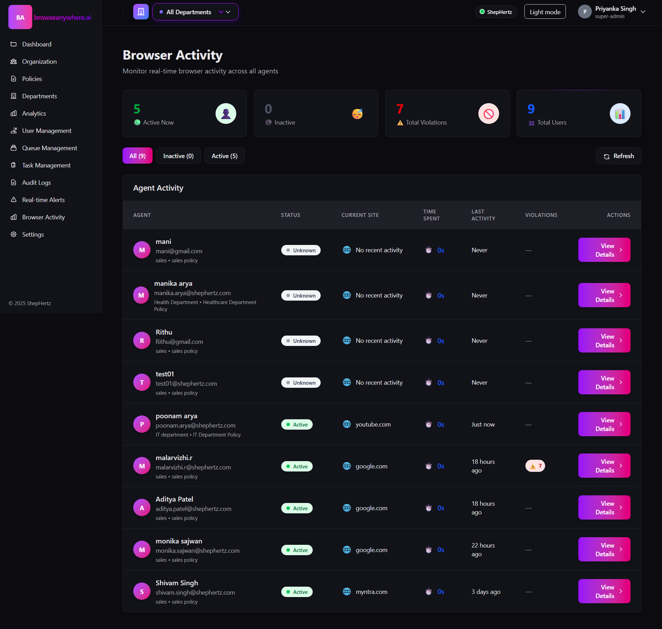Image resolution: width=662 pixels, height=629 pixels.
Task: Refresh the browser activity list
Action: tap(619, 156)
